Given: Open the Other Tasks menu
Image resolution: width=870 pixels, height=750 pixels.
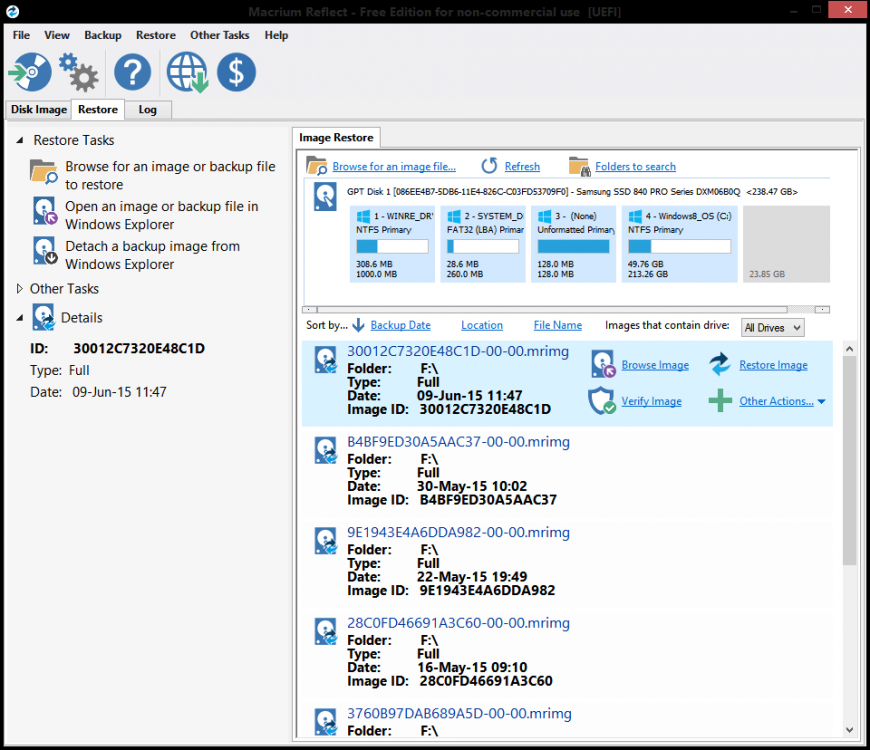Looking at the screenshot, I should tap(220, 35).
